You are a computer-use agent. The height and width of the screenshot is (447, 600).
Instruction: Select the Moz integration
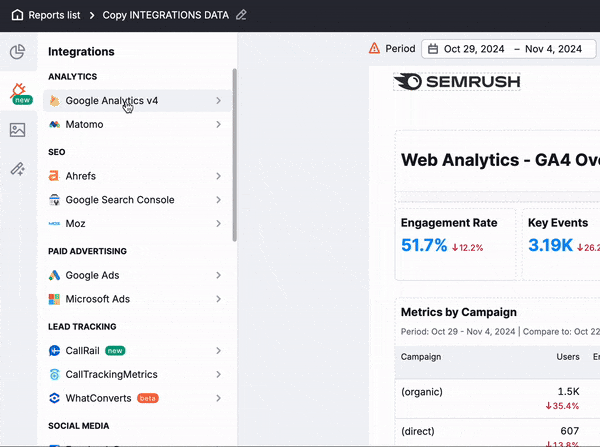click(137, 224)
